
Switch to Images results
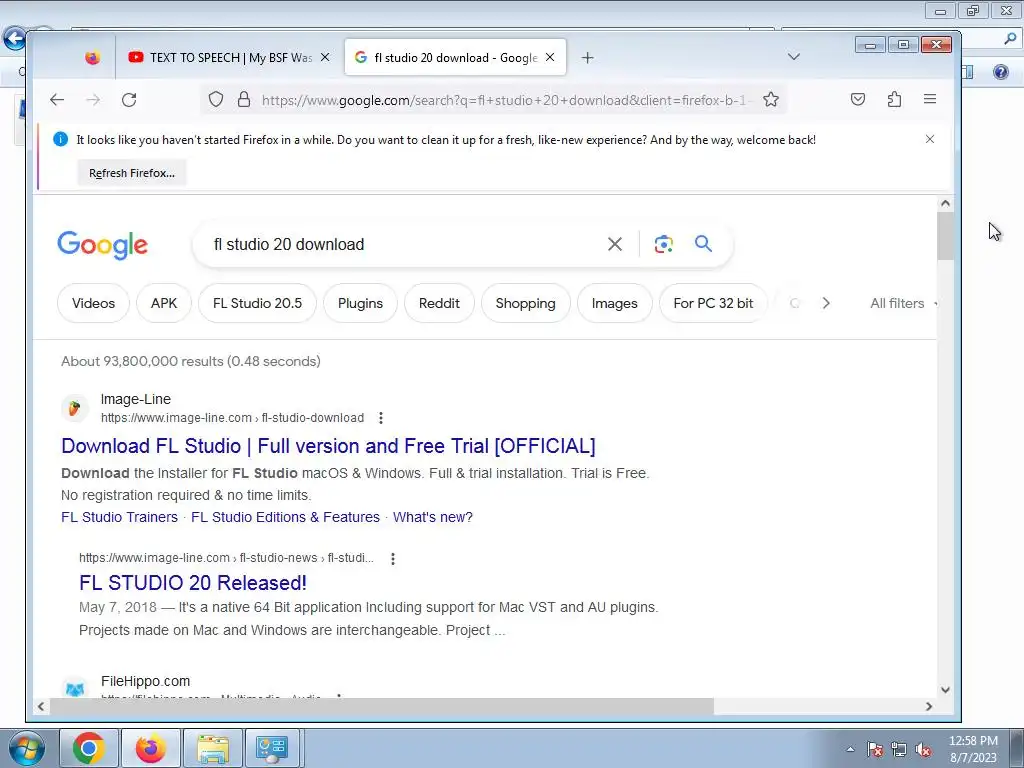(x=615, y=303)
